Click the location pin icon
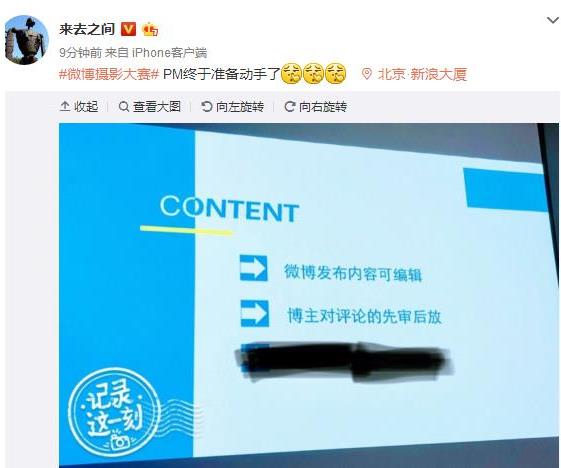561x468 pixels. [367, 74]
